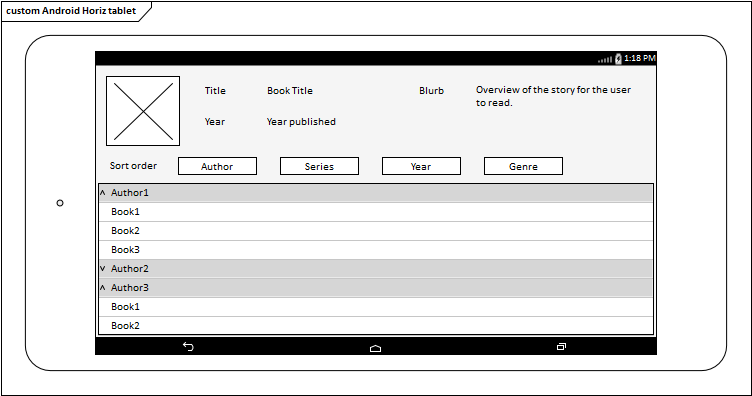Expand the Author2 group
This screenshot has height=396, width=752.
coord(102,268)
